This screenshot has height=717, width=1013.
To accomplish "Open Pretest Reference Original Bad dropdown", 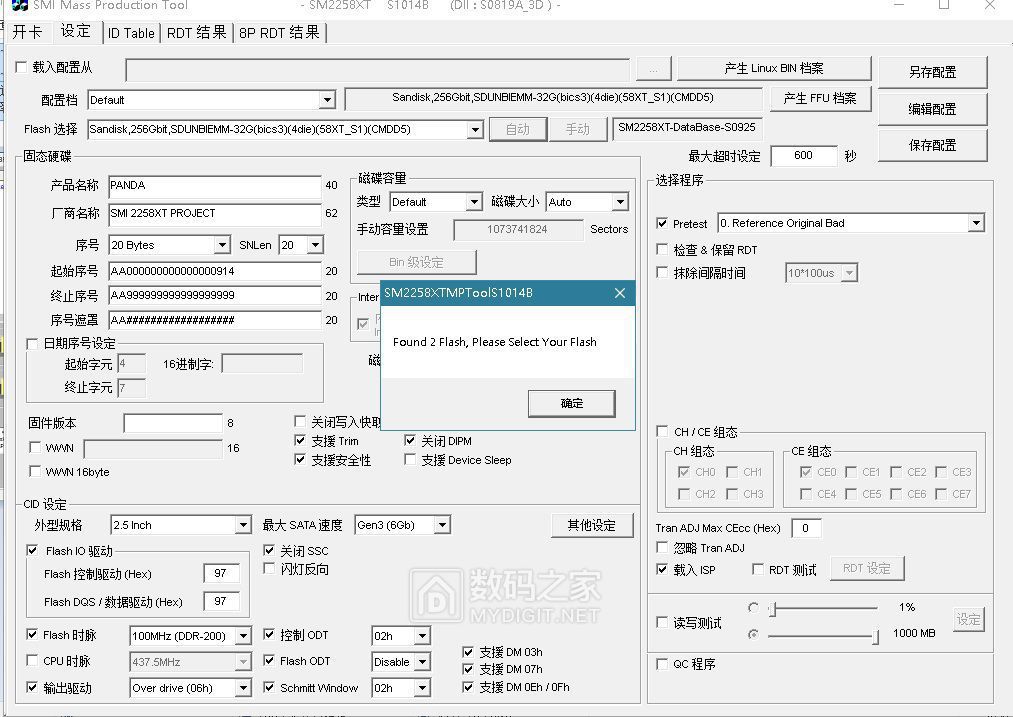I will point(976,223).
